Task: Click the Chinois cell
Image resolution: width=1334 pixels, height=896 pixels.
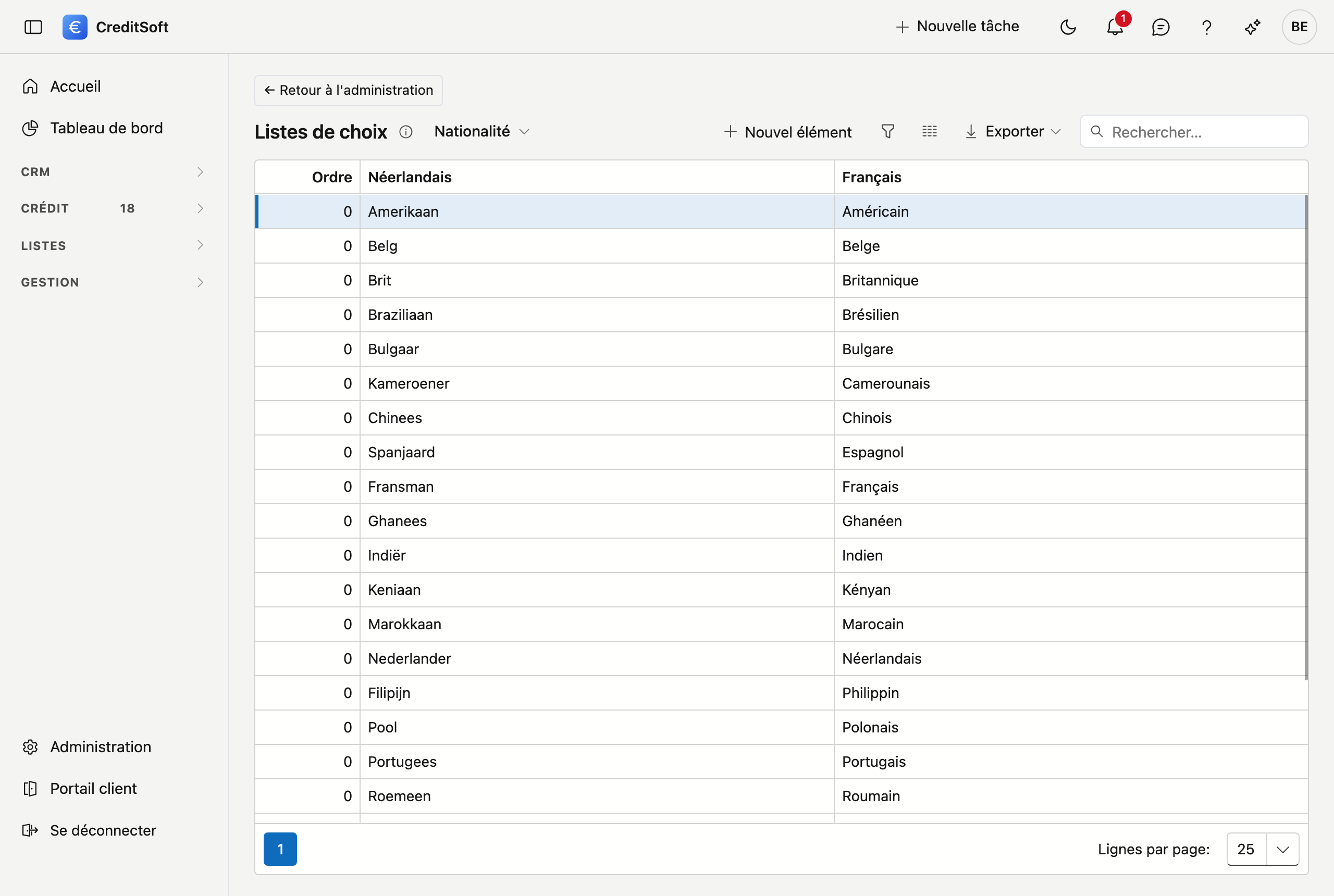Action: tap(1070, 418)
